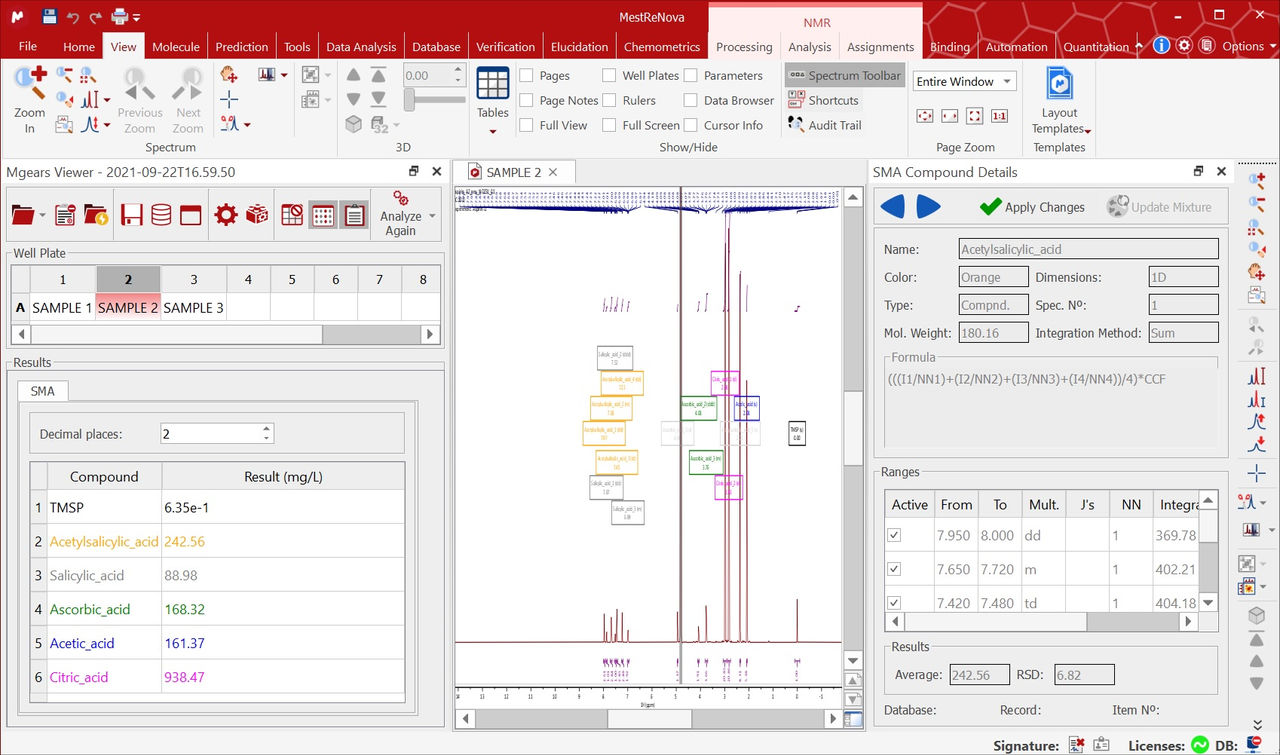Click the database icon in Mgears toolbar
Screen dimensions: 1280x755
click(x=160, y=215)
